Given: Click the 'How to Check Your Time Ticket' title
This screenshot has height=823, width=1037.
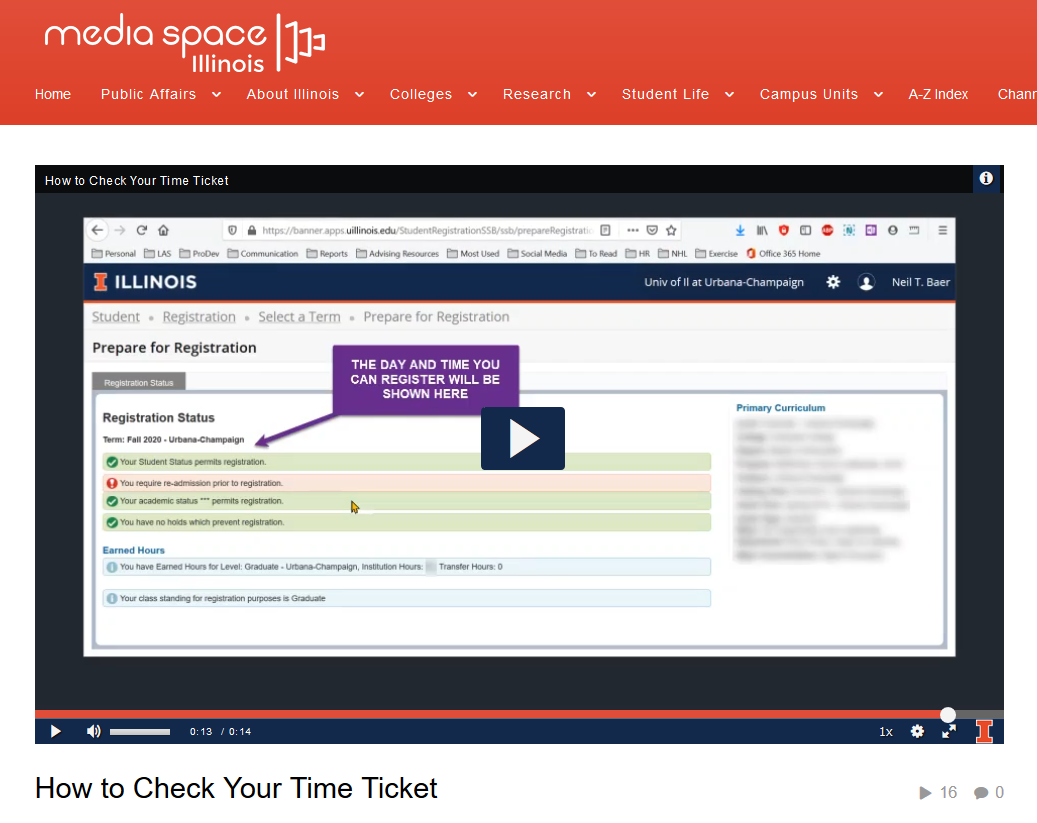Looking at the screenshot, I should pyautogui.click(x=236, y=788).
